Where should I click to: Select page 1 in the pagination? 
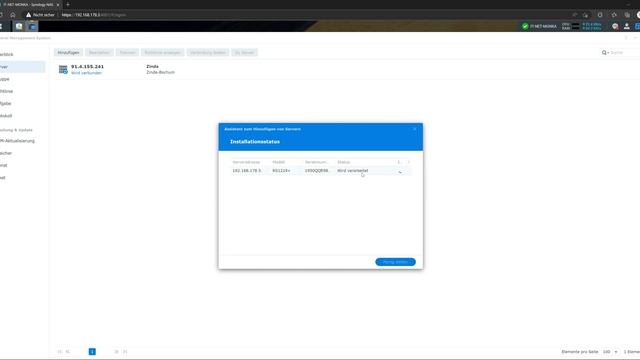coord(92,351)
